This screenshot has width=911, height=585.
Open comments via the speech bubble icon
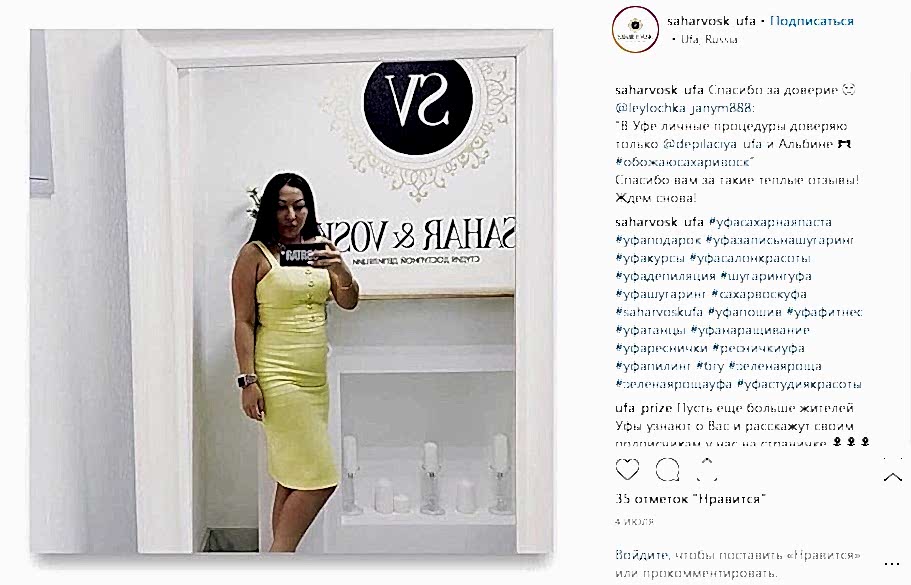(x=667, y=469)
